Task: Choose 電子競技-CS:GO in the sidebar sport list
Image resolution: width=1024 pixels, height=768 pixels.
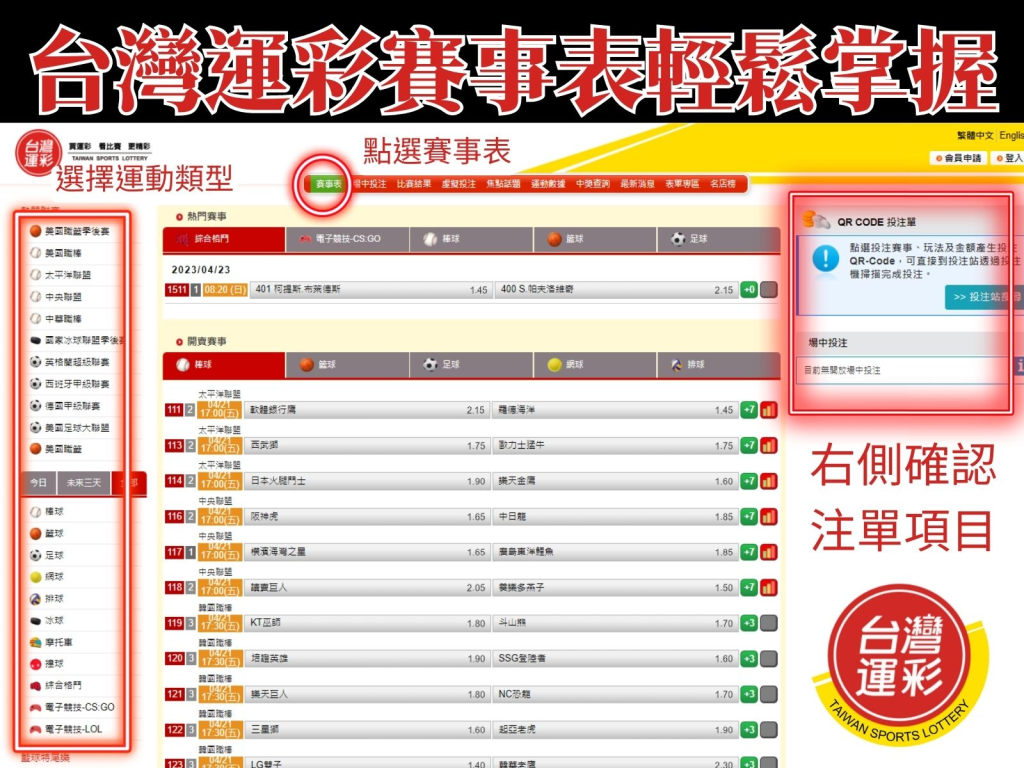Action: (72, 707)
